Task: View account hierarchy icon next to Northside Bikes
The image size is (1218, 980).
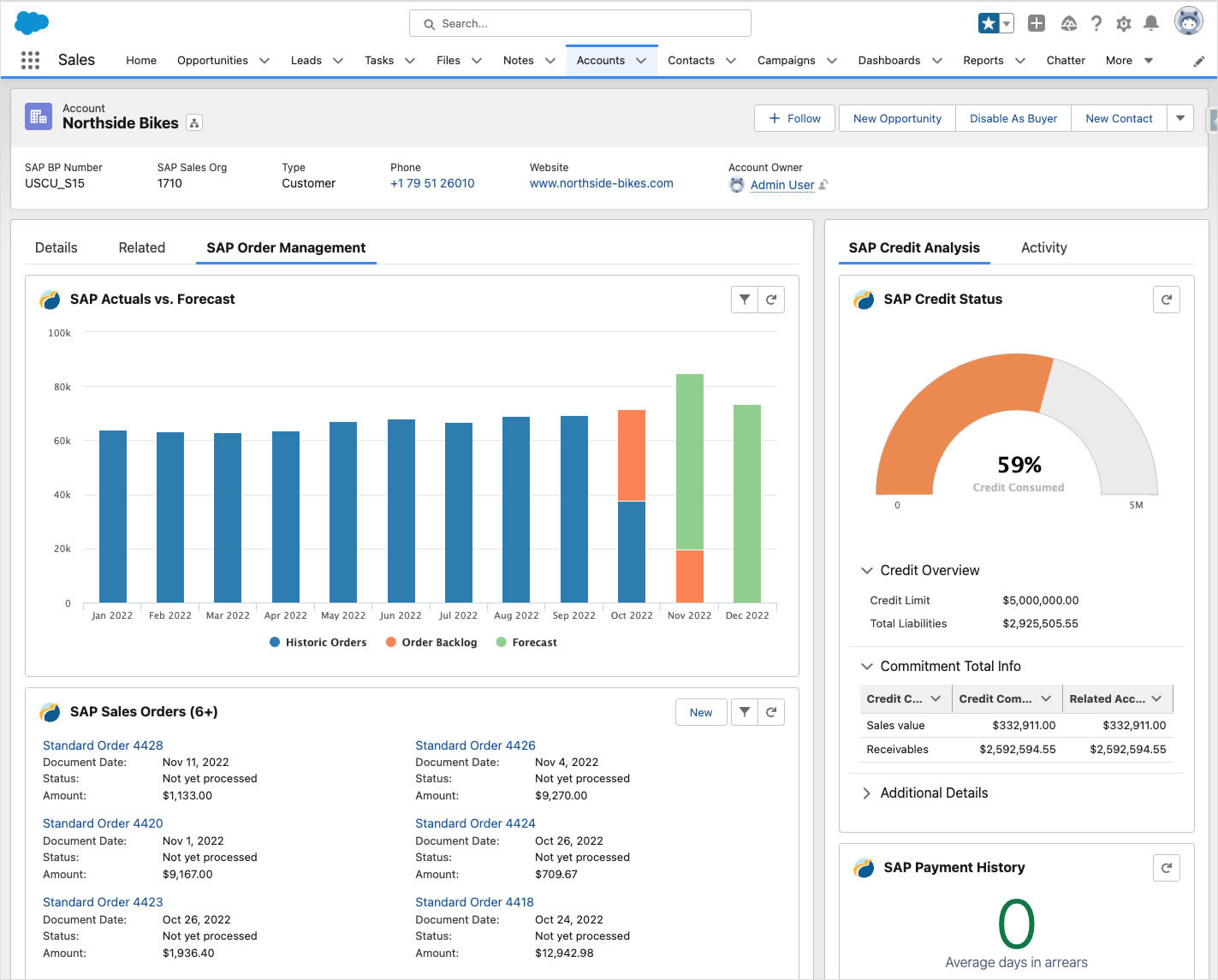Action: pyautogui.click(x=194, y=123)
